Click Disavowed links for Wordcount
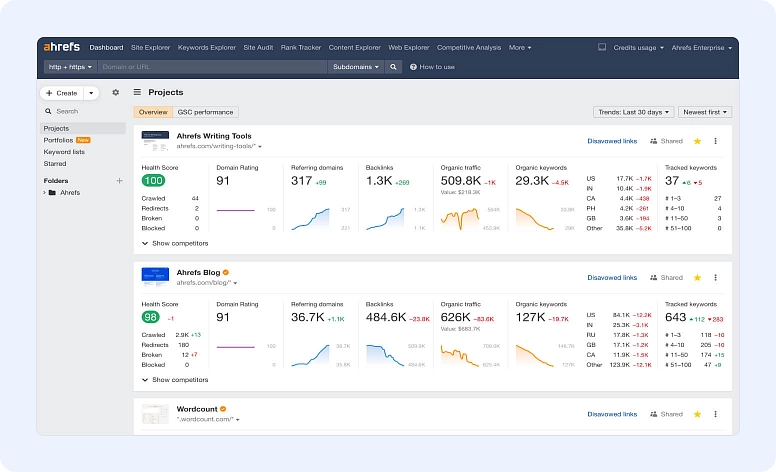The image size is (776, 472). point(612,414)
